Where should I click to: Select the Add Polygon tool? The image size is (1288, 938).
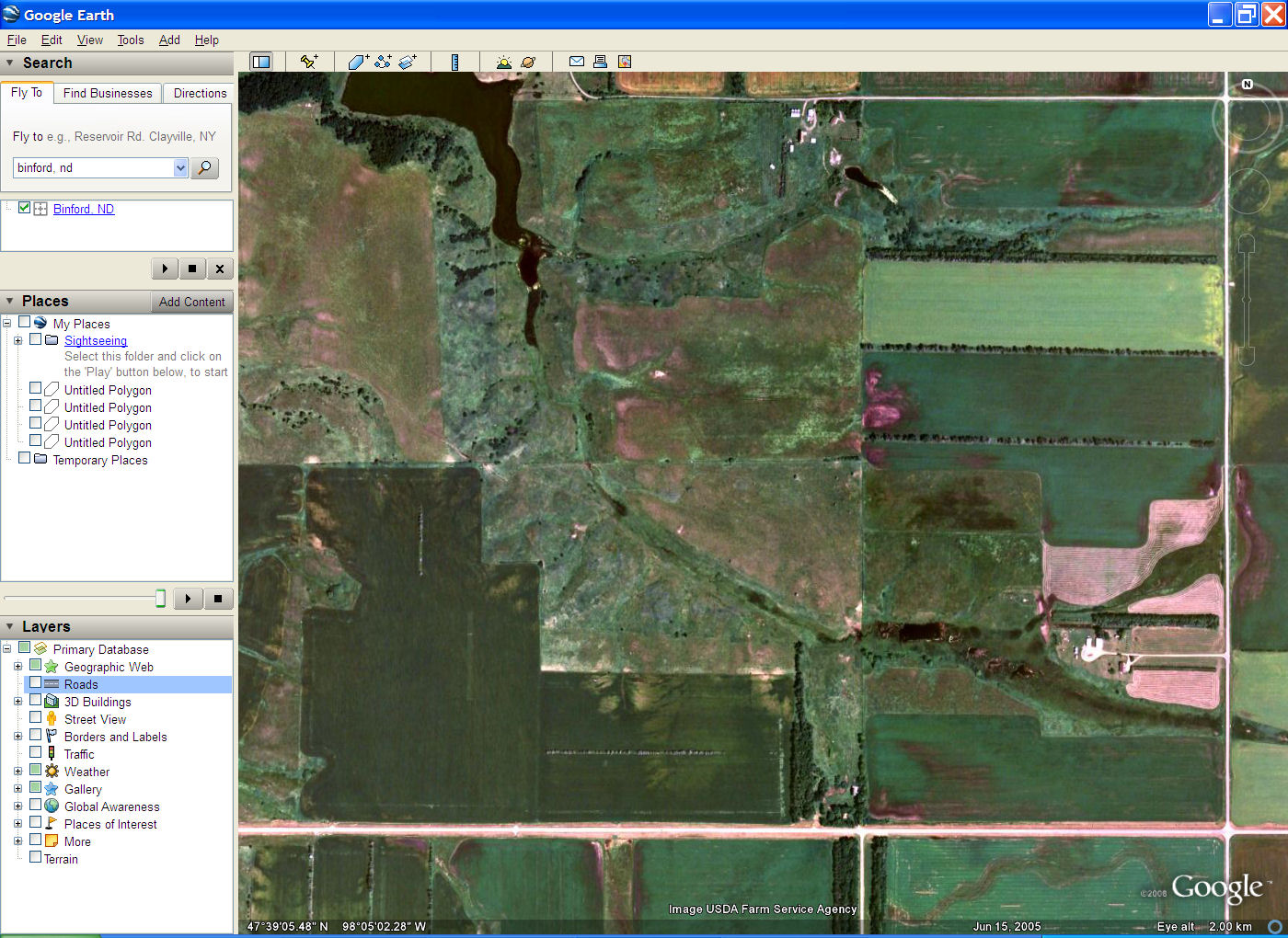click(359, 62)
